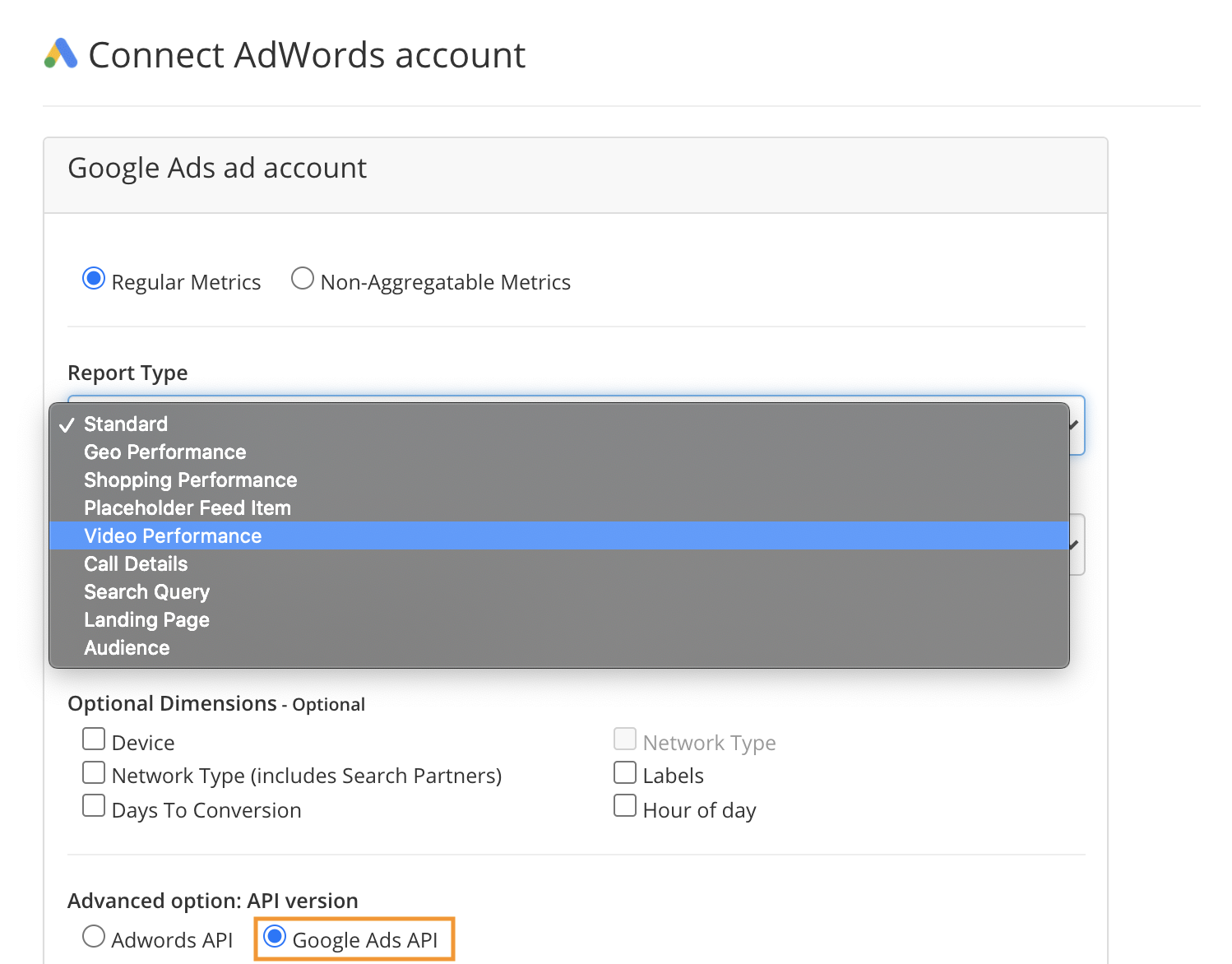Choose Audience report type
Screen dimensions: 1232x964
click(559, 647)
